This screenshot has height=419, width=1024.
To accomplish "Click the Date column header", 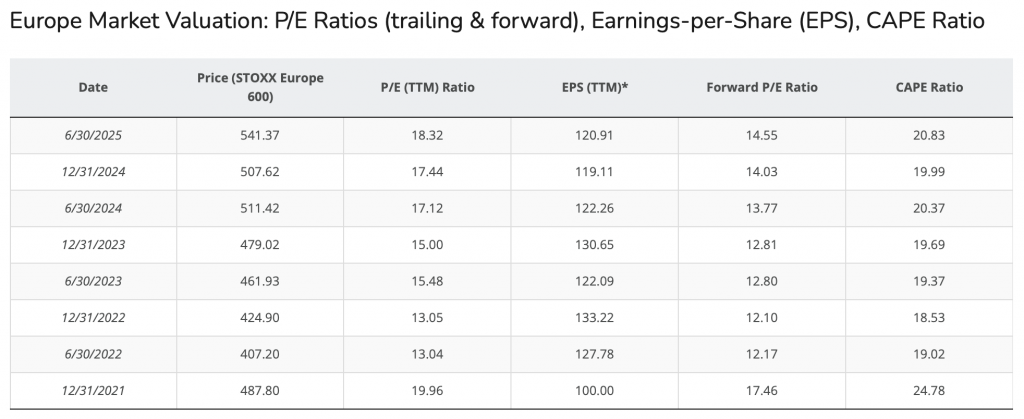I will pyautogui.click(x=93, y=87).
